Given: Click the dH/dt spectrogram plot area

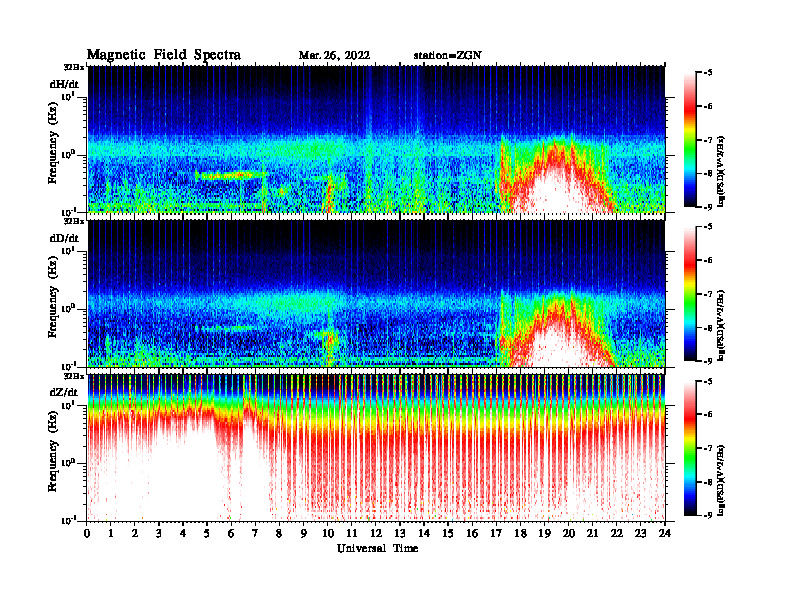Looking at the screenshot, I should coord(376,139).
